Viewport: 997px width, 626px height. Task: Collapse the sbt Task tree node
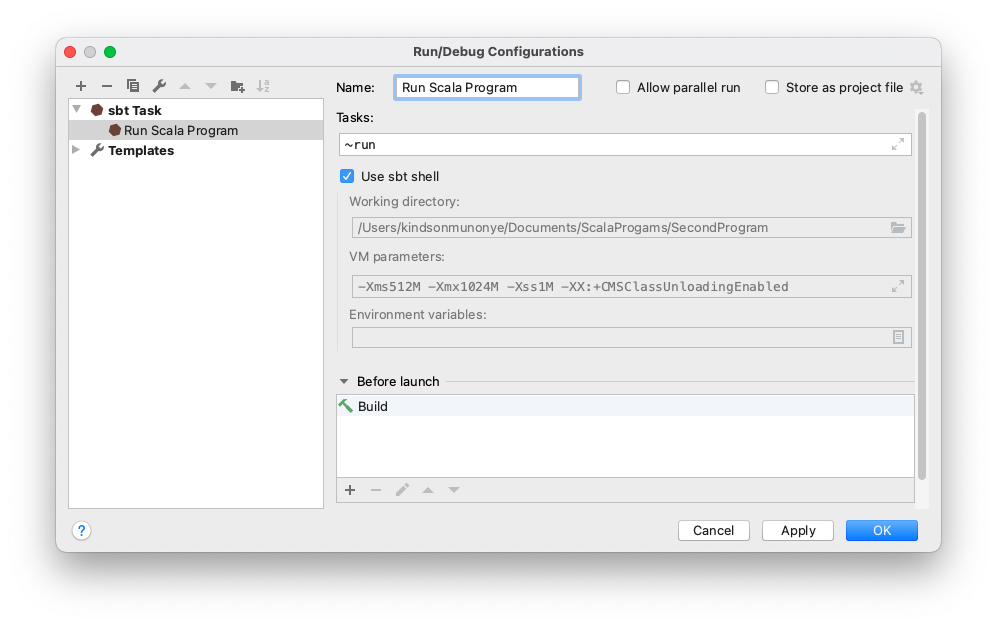77,110
